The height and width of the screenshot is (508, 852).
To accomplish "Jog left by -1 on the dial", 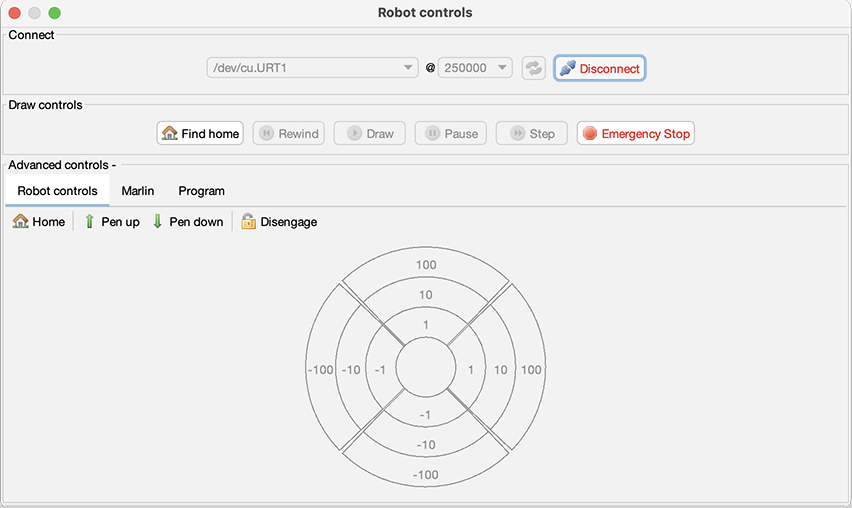I will tap(380, 370).
